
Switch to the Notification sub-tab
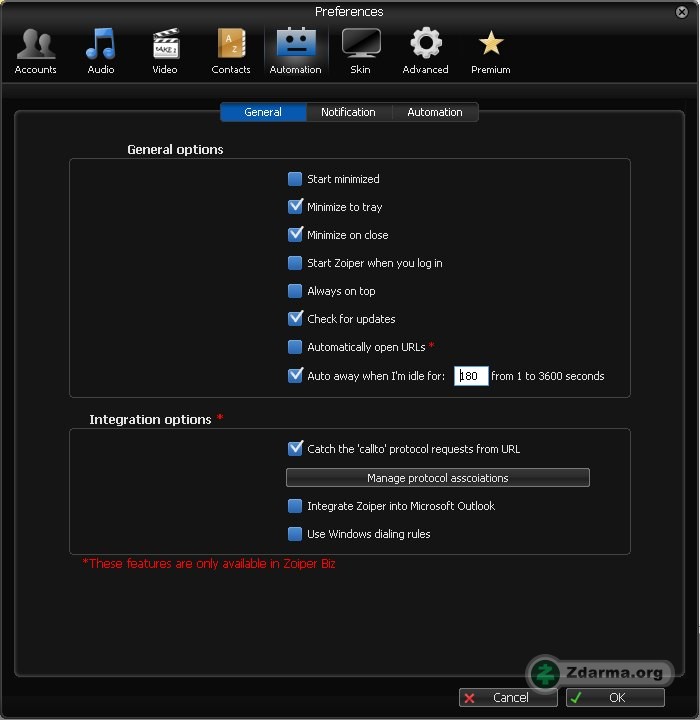[x=348, y=112]
